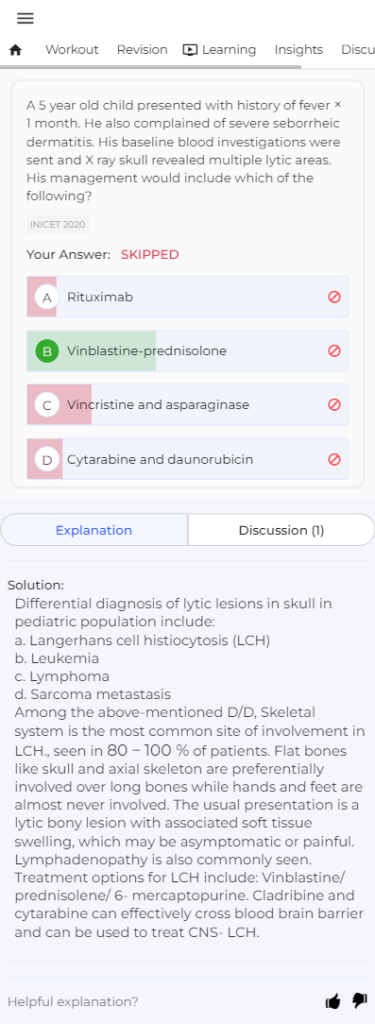Select option B green circle
The image size is (375, 1024).
pyautogui.click(x=46, y=351)
